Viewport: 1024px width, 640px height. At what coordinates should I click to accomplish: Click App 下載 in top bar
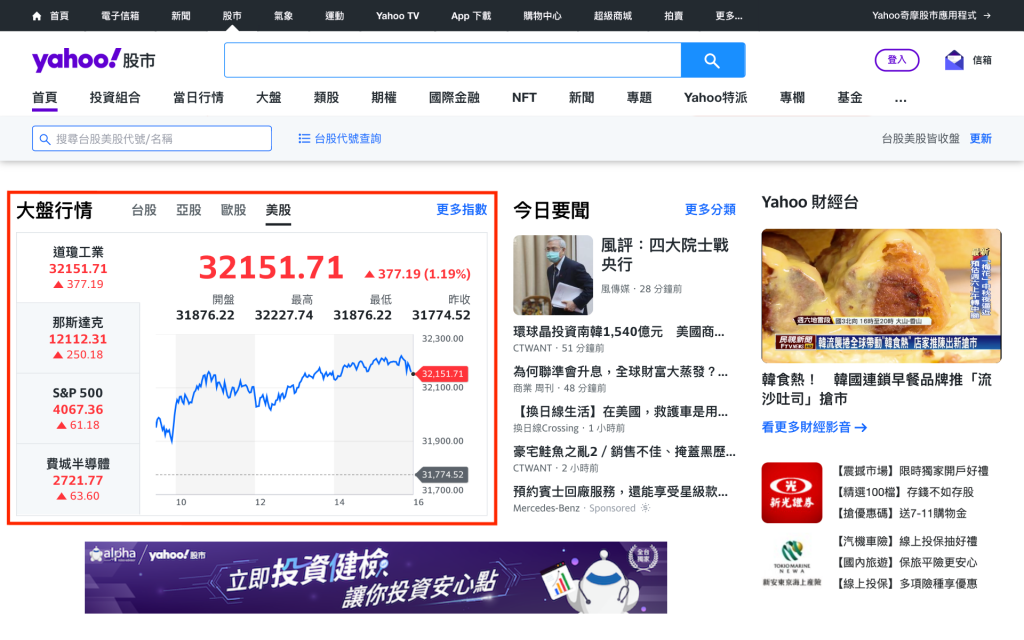471,16
